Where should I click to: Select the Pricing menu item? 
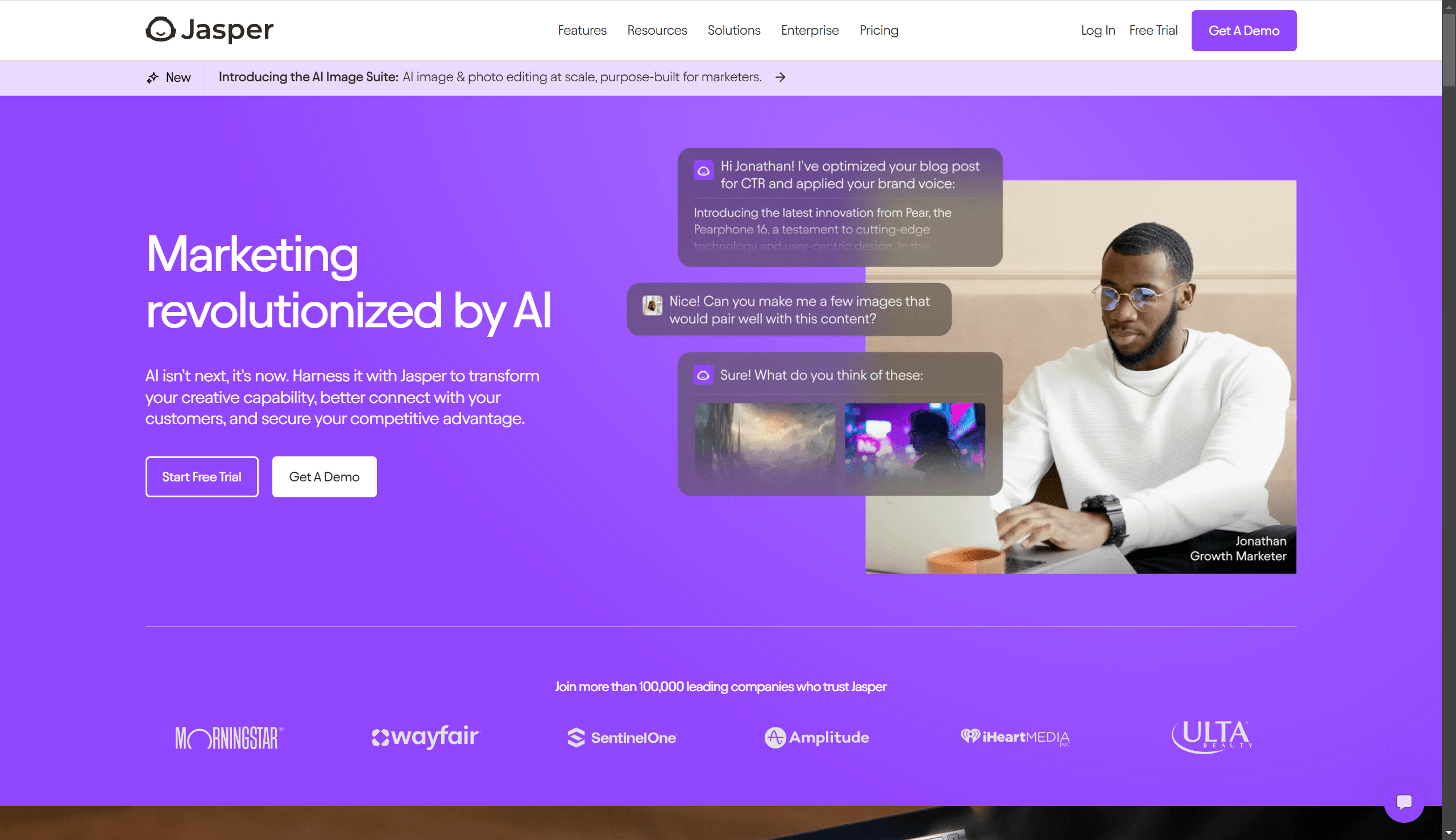[878, 30]
